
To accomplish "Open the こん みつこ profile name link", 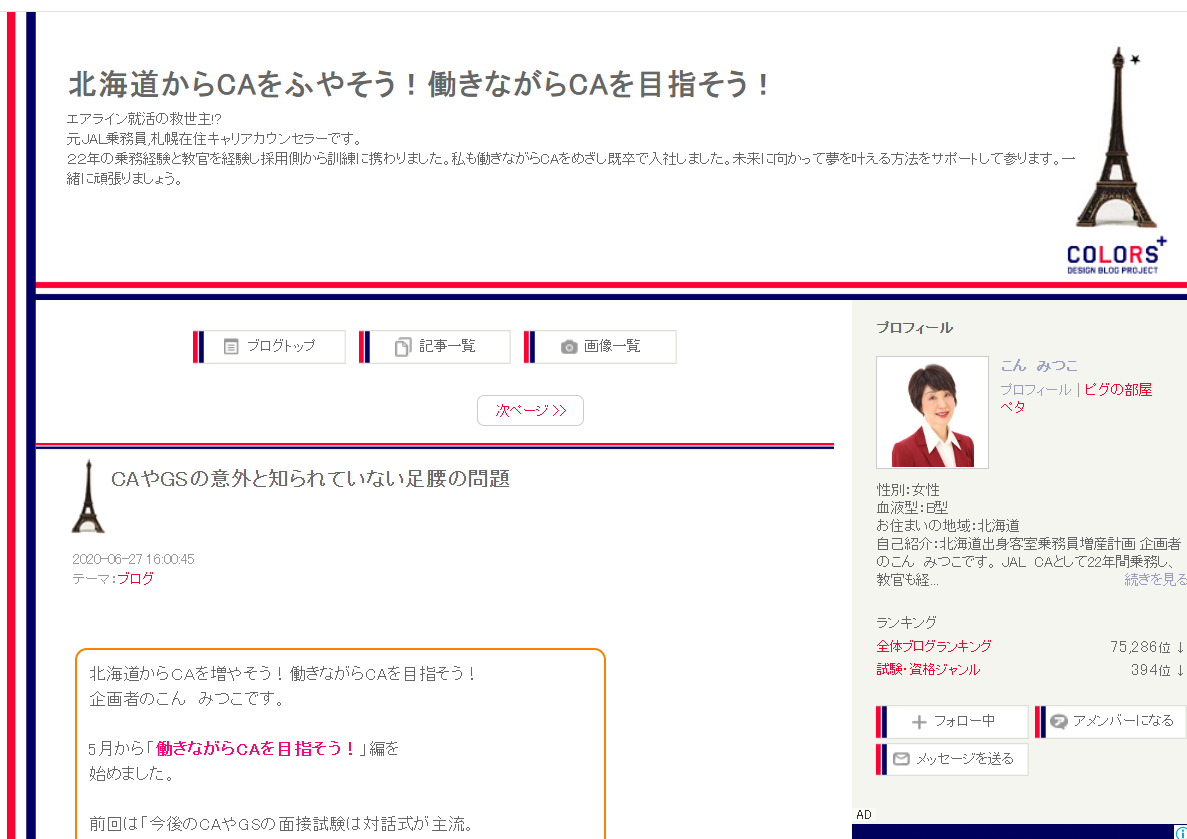I will click(1039, 366).
